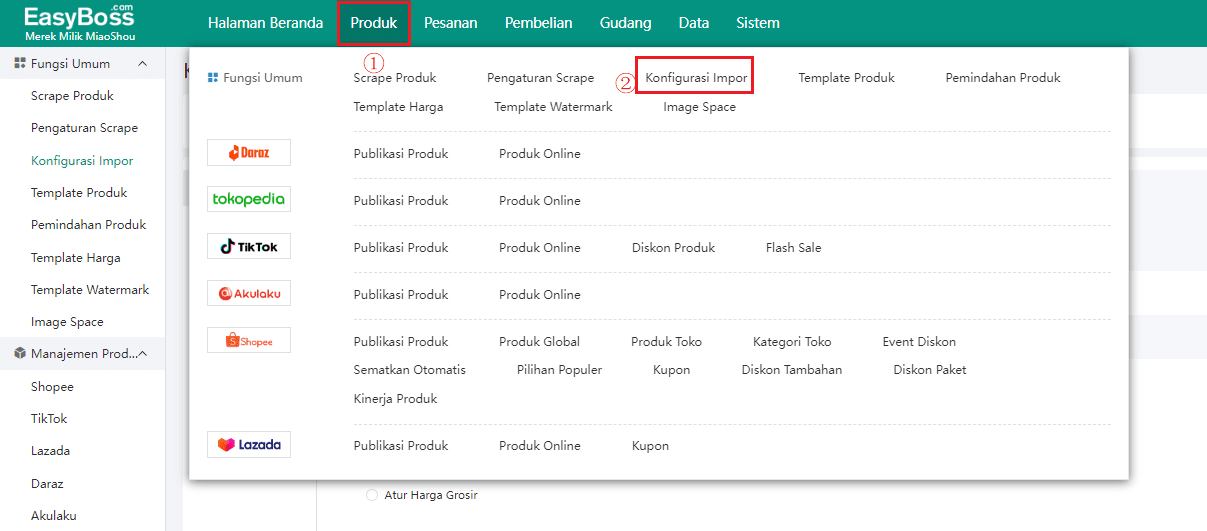Select the TikTok marketplace logo

coord(249,247)
